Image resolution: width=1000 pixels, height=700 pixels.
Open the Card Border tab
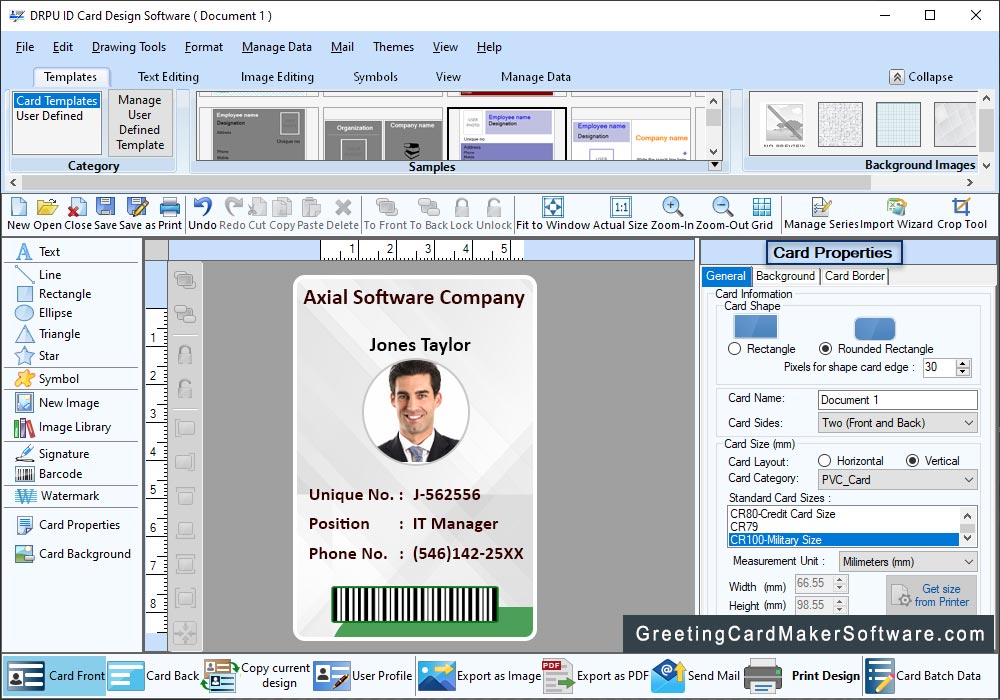855,276
